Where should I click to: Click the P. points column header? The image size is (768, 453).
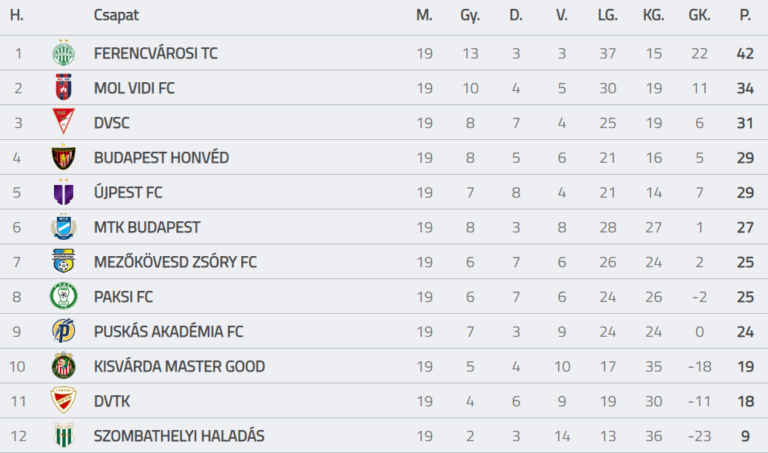pos(745,15)
